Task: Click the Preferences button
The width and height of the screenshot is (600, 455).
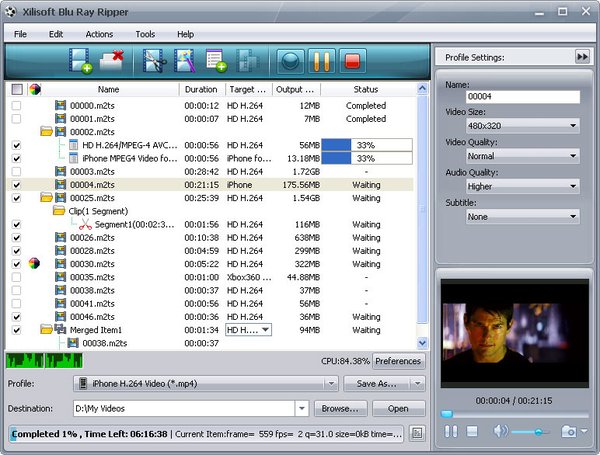Action: click(x=397, y=361)
